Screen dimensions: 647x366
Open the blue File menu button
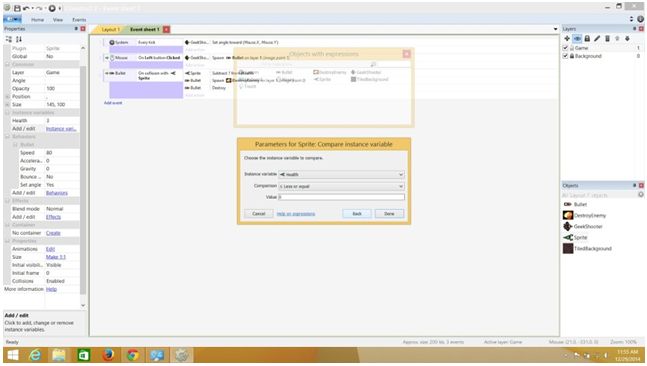pyautogui.click(x=12, y=19)
